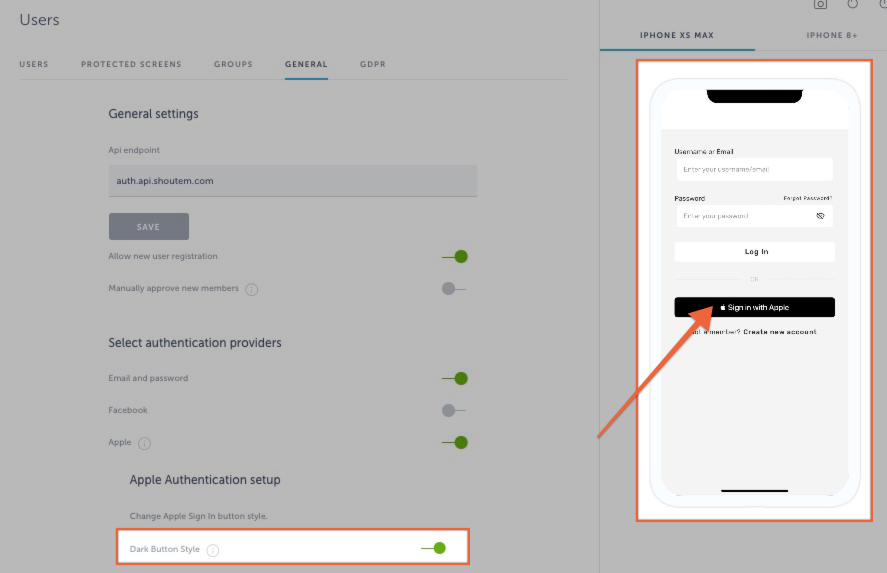Click info icon beside Dark Button Style

click(213, 550)
